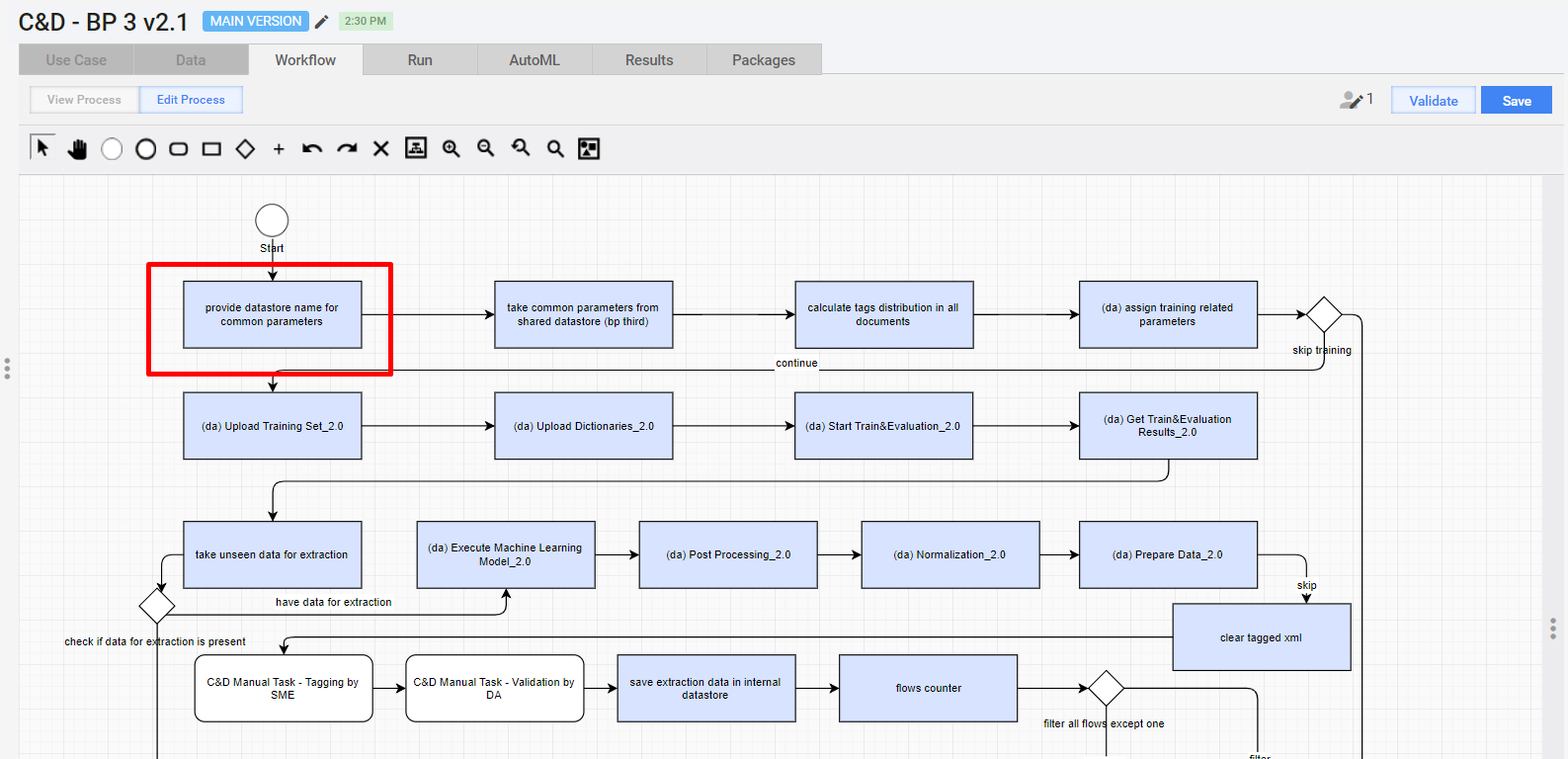Image resolution: width=1568 pixels, height=759 pixels.
Task: Select '(da) Start Train&Evaluation_2.0' node
Action: pos(884,426)
